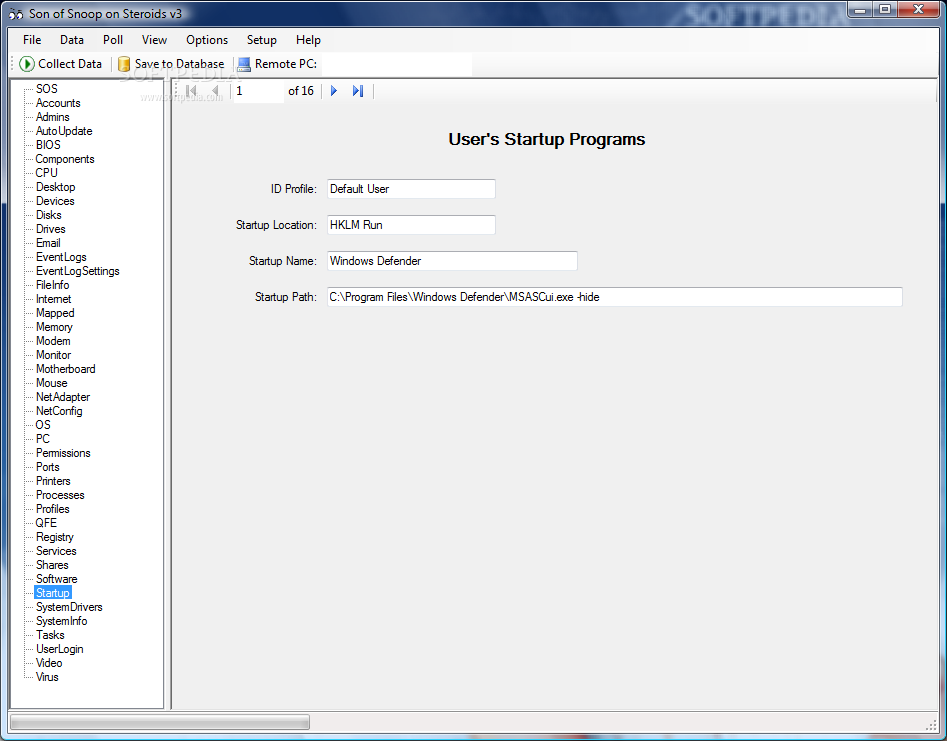Click the Save to Database icon
The height and width of the screenshot is (741, 947).
point(124,64)
